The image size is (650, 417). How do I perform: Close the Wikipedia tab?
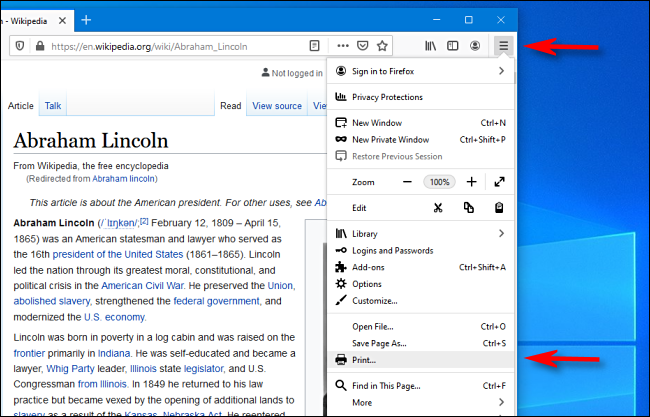click(62, 20)
